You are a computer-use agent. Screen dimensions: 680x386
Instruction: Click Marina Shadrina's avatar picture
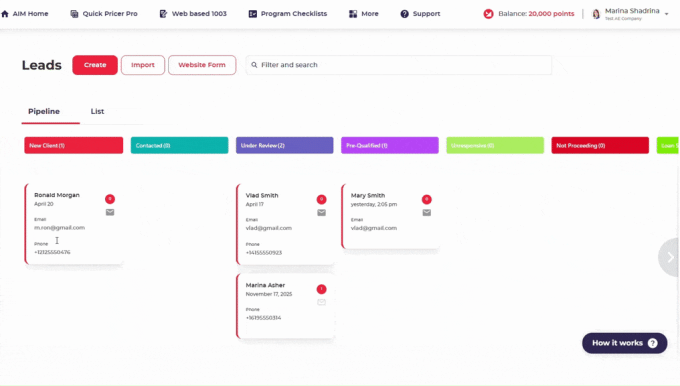coord(596,14)
